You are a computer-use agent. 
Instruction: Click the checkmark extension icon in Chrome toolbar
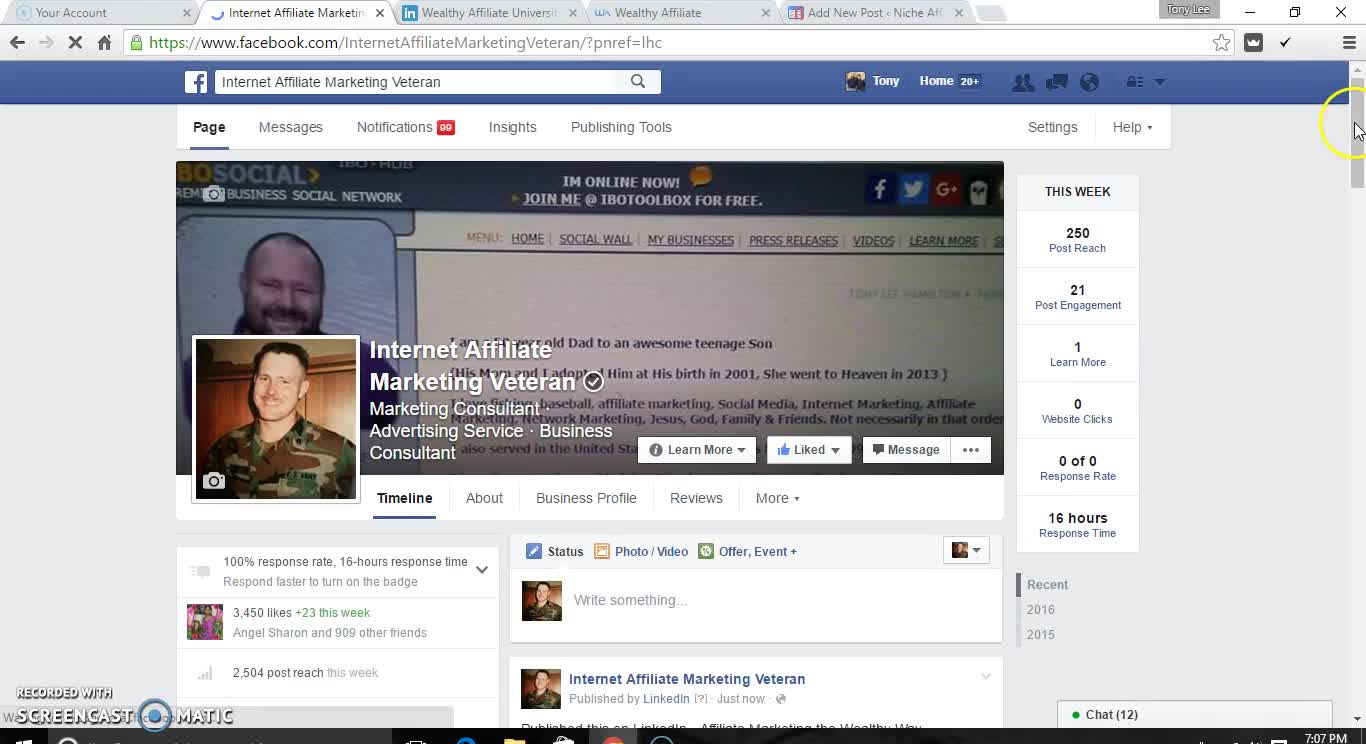point(1286,43)
